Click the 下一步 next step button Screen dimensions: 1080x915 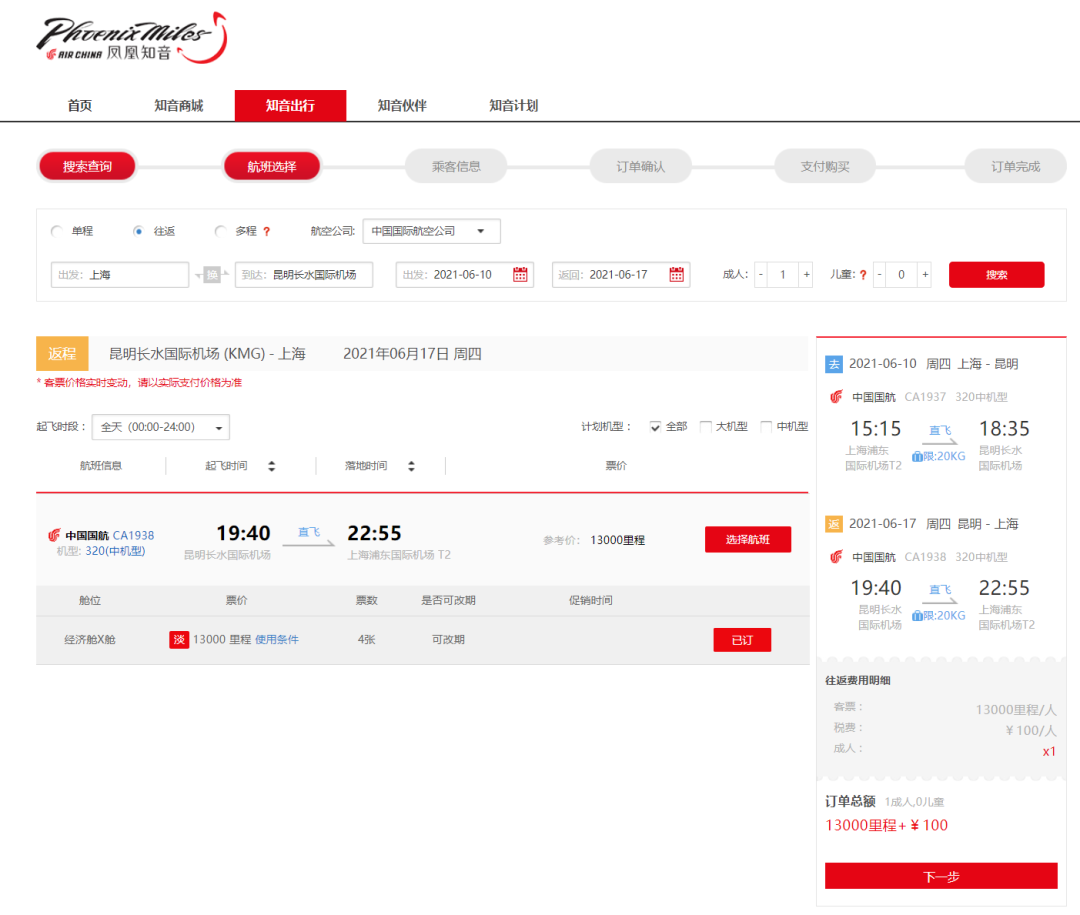[x=941, y=876]
